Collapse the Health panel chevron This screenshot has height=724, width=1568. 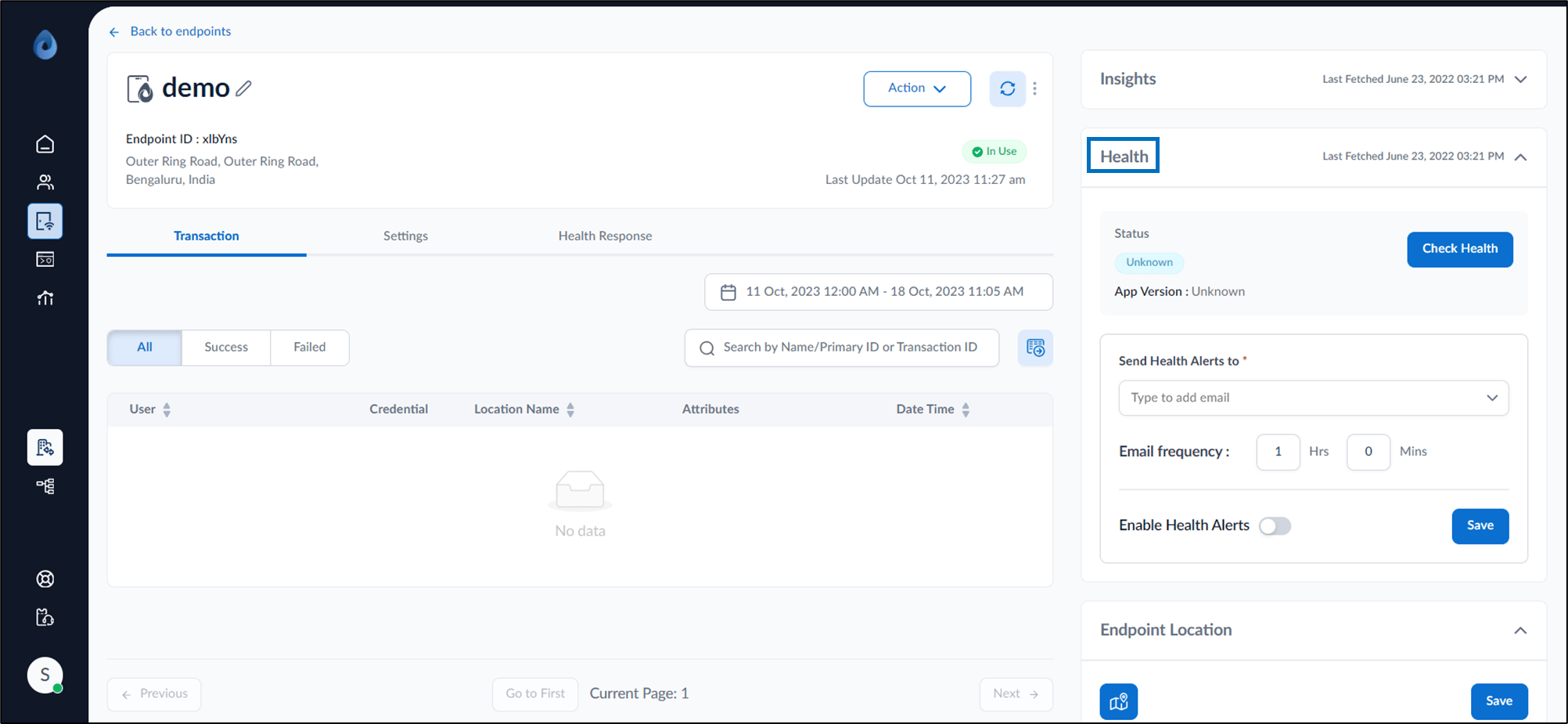tap(1520, 157)
